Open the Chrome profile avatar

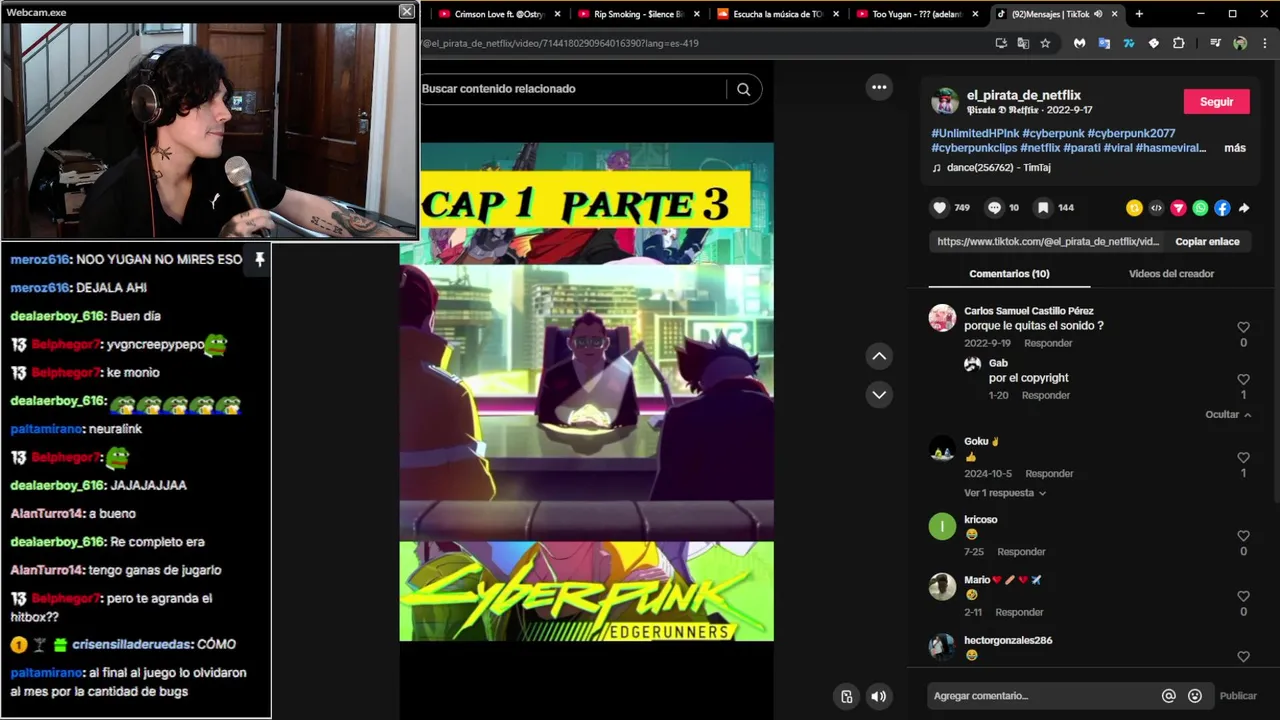click(x=1240, y=43)
